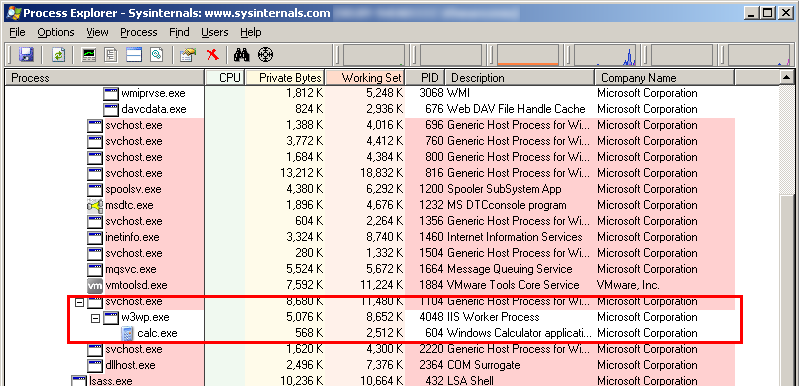Click the scrollbar up arrow

pyautogui.click(x=786, y=77)
